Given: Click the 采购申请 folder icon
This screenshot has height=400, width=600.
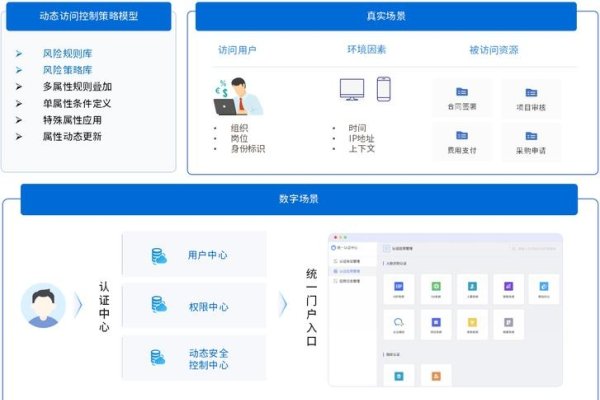Looking at the screenshot, I should (x=531, y=136).
